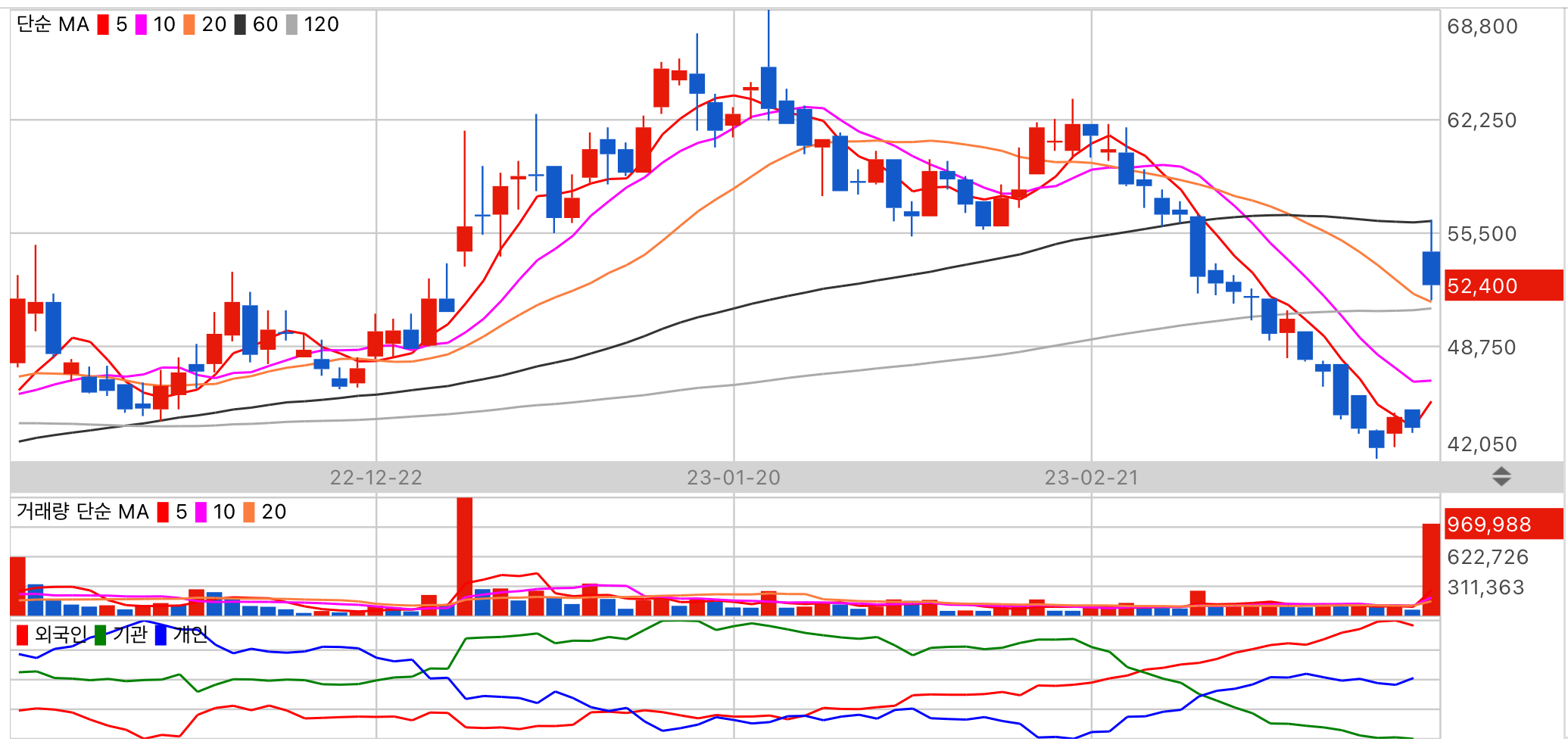Click the tallest red volume bar spike
The width and height of the screenshot is (1568, 754).
465,556
